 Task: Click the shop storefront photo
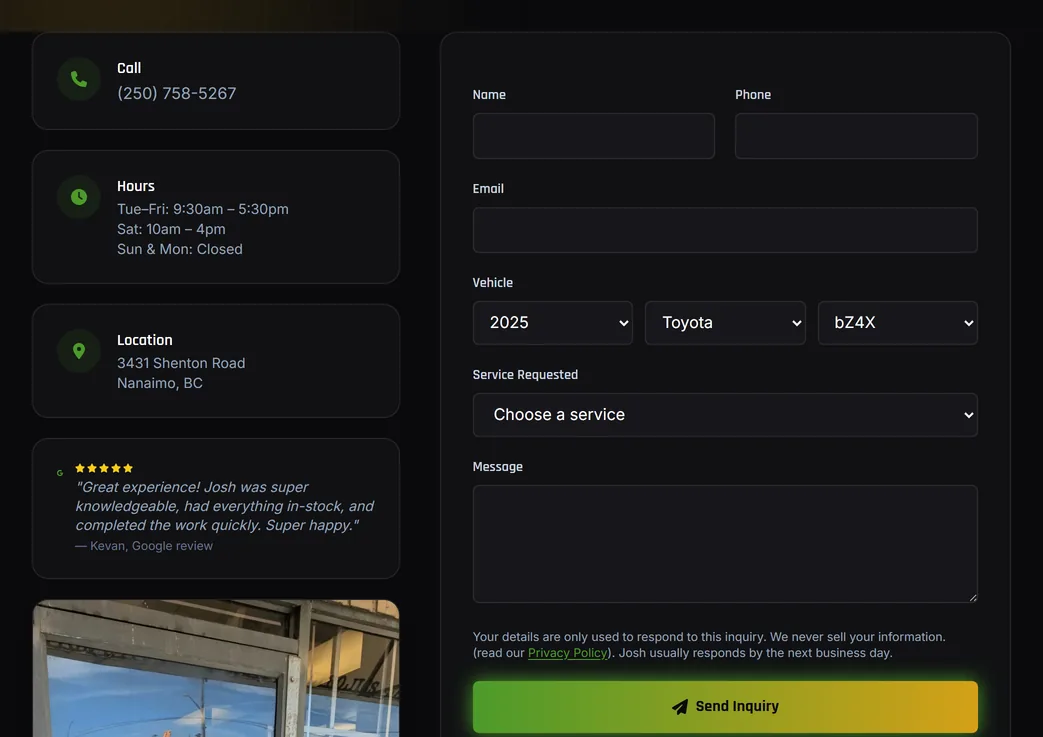click(x=216, y=668)
